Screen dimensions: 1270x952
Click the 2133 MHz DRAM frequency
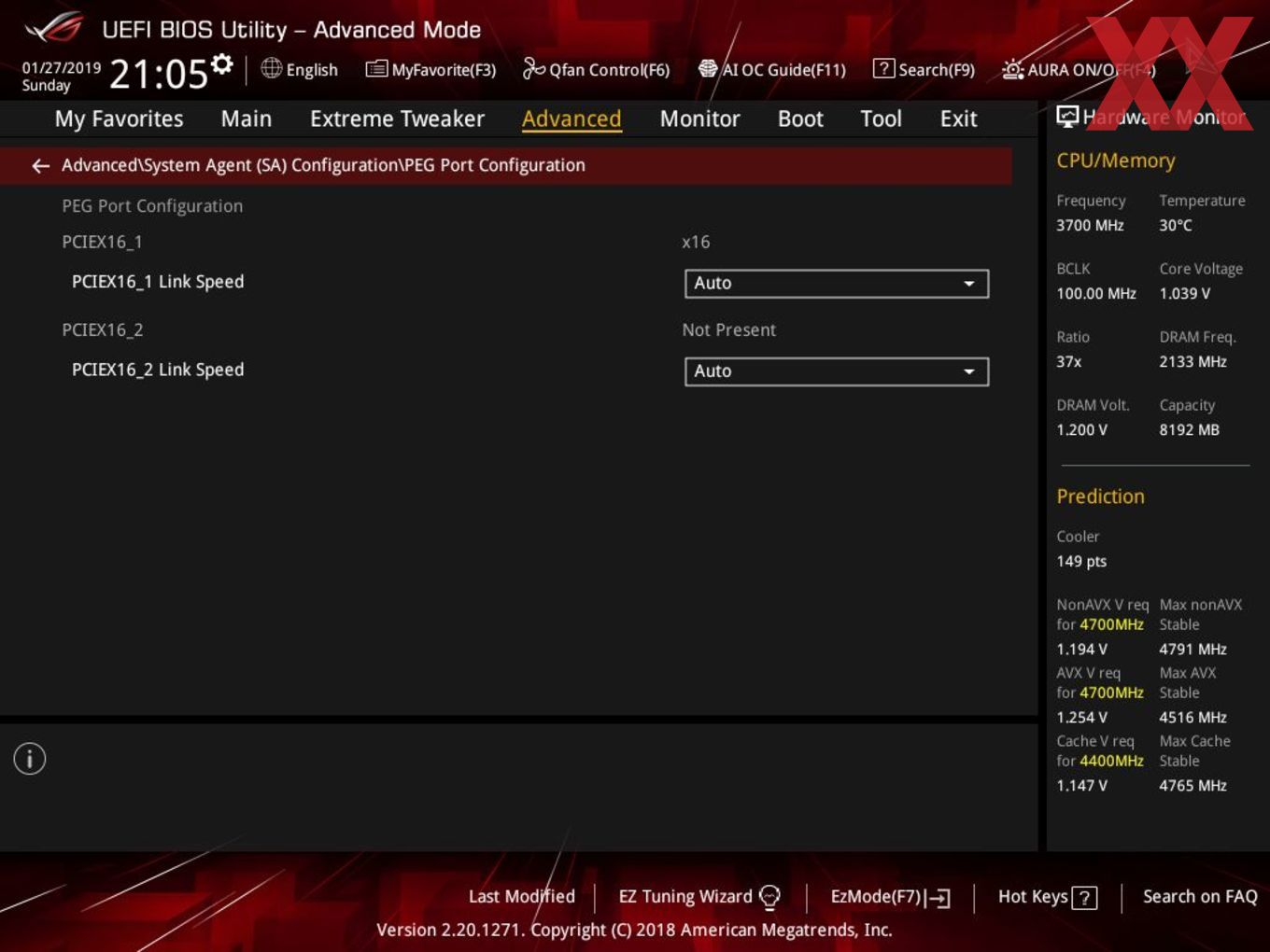[1192, 361]
